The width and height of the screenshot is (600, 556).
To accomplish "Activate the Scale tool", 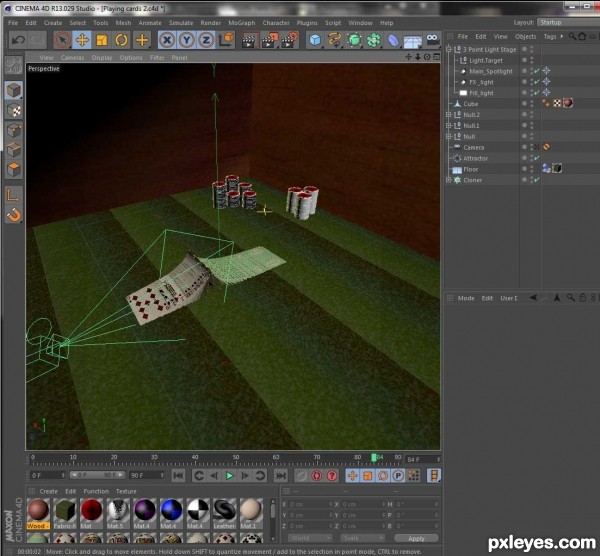I will 102,40.
